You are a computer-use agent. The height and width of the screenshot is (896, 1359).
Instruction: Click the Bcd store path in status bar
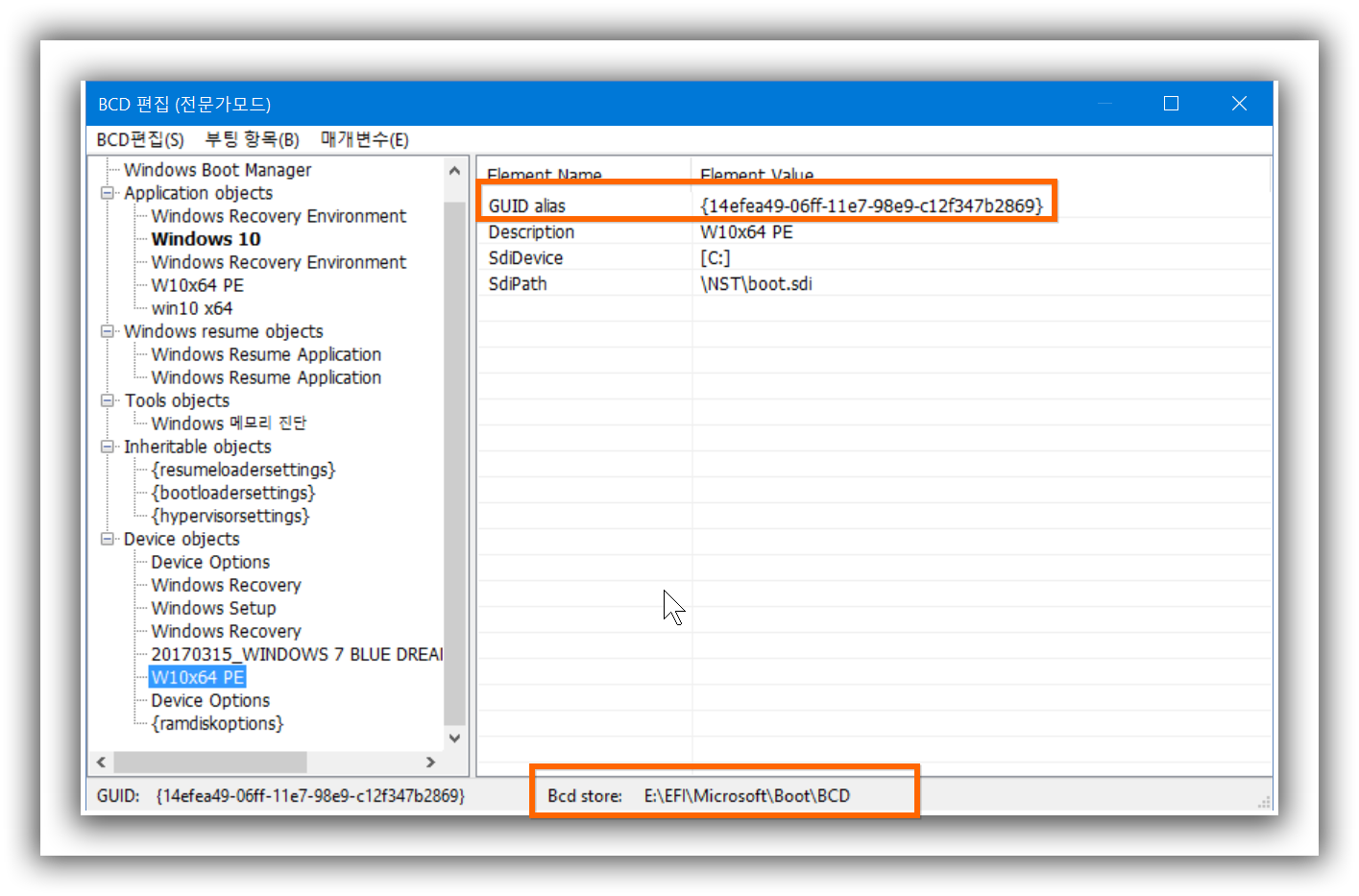[x=746, y=796]
